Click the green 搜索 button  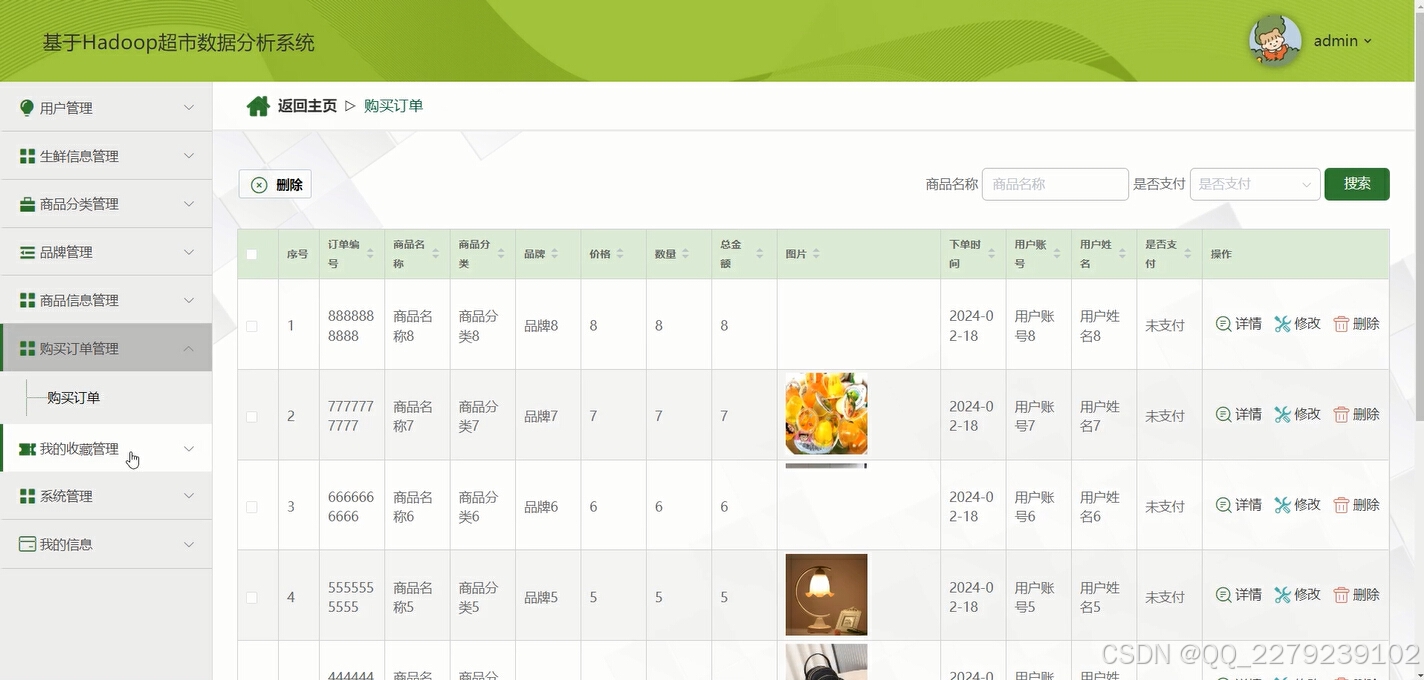[1357, 184]
